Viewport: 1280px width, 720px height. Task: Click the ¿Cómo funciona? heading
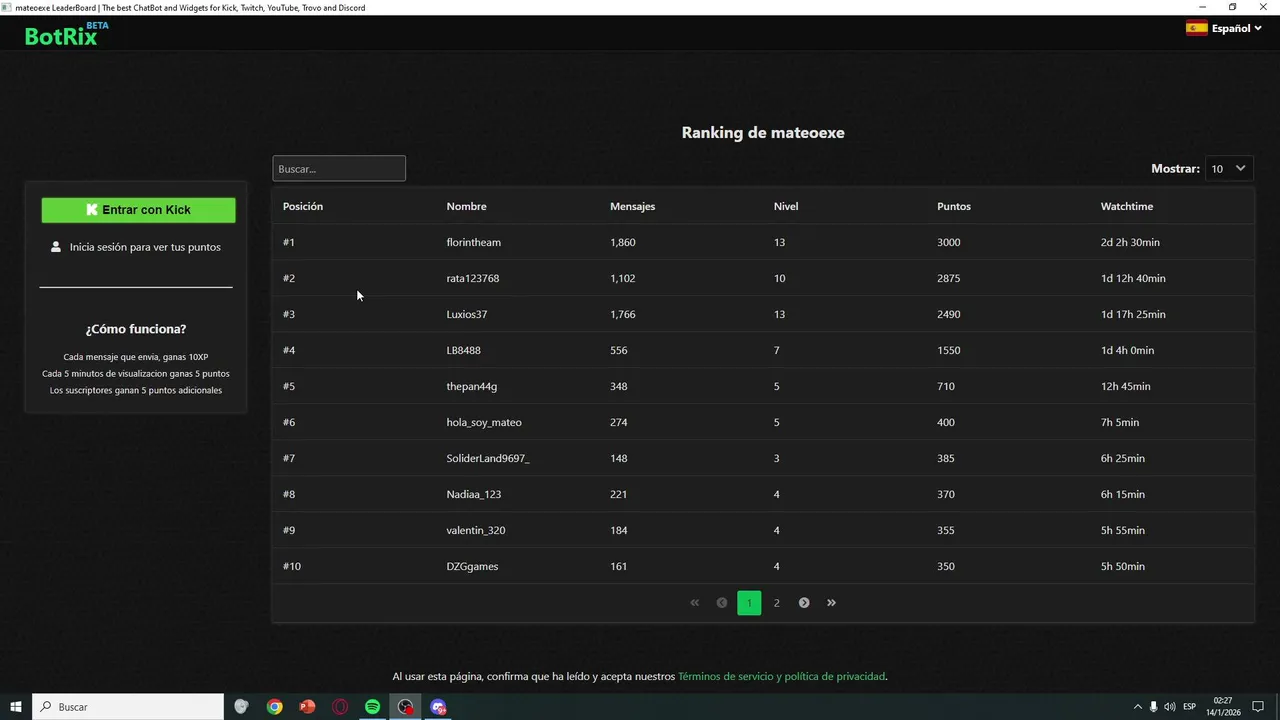click(136, 329)
